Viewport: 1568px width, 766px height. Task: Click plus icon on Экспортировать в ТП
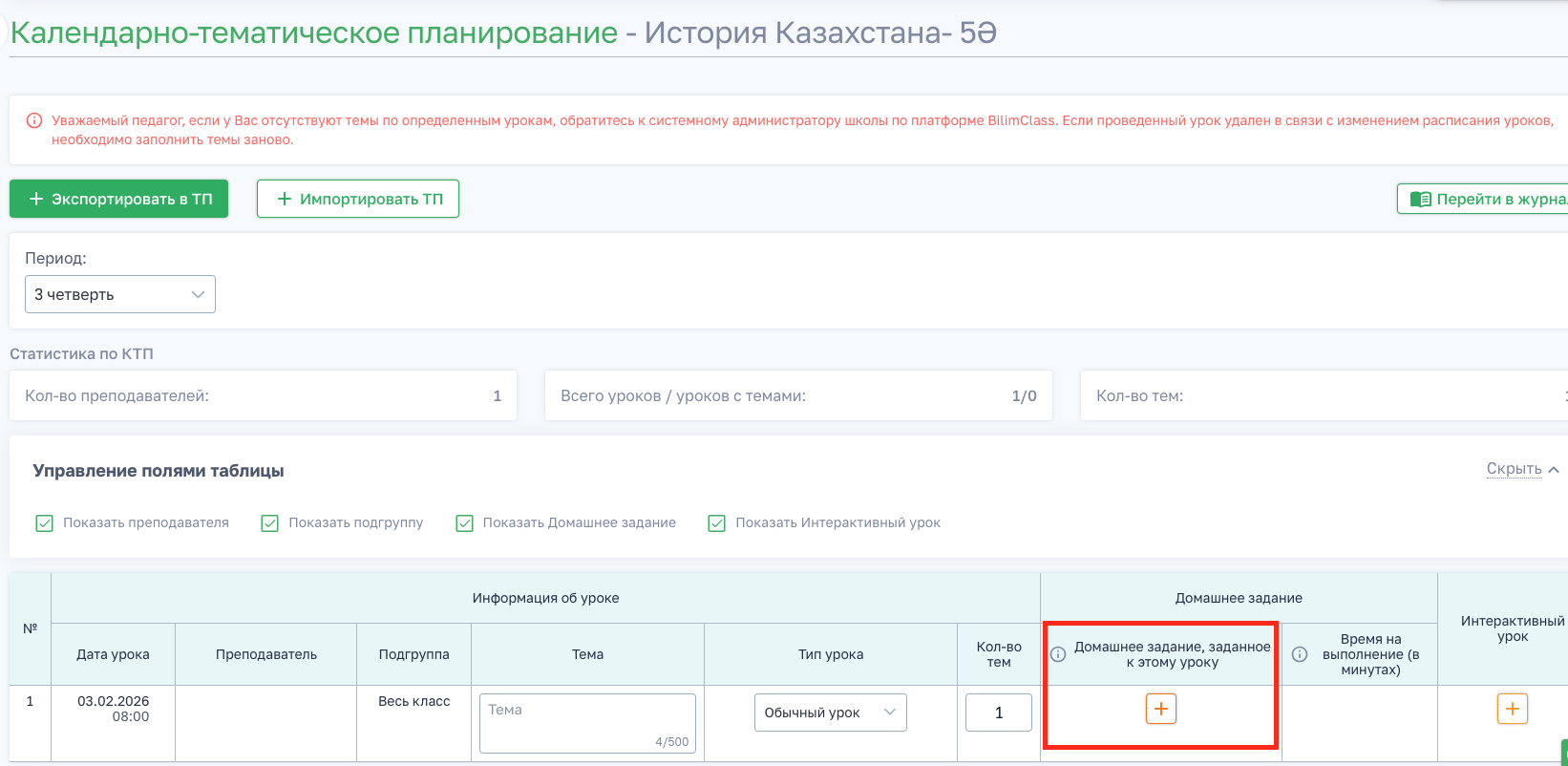coord(36,199)
